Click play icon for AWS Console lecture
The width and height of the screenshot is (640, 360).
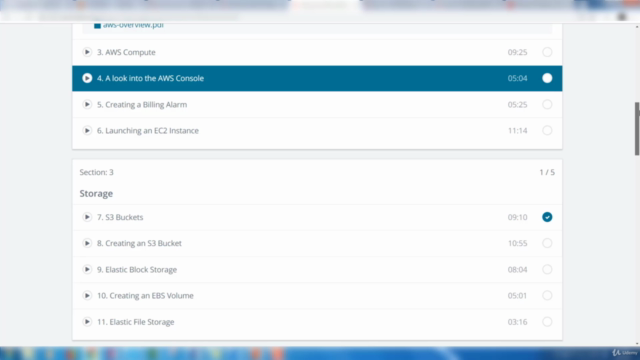click(x=87, y=78)
